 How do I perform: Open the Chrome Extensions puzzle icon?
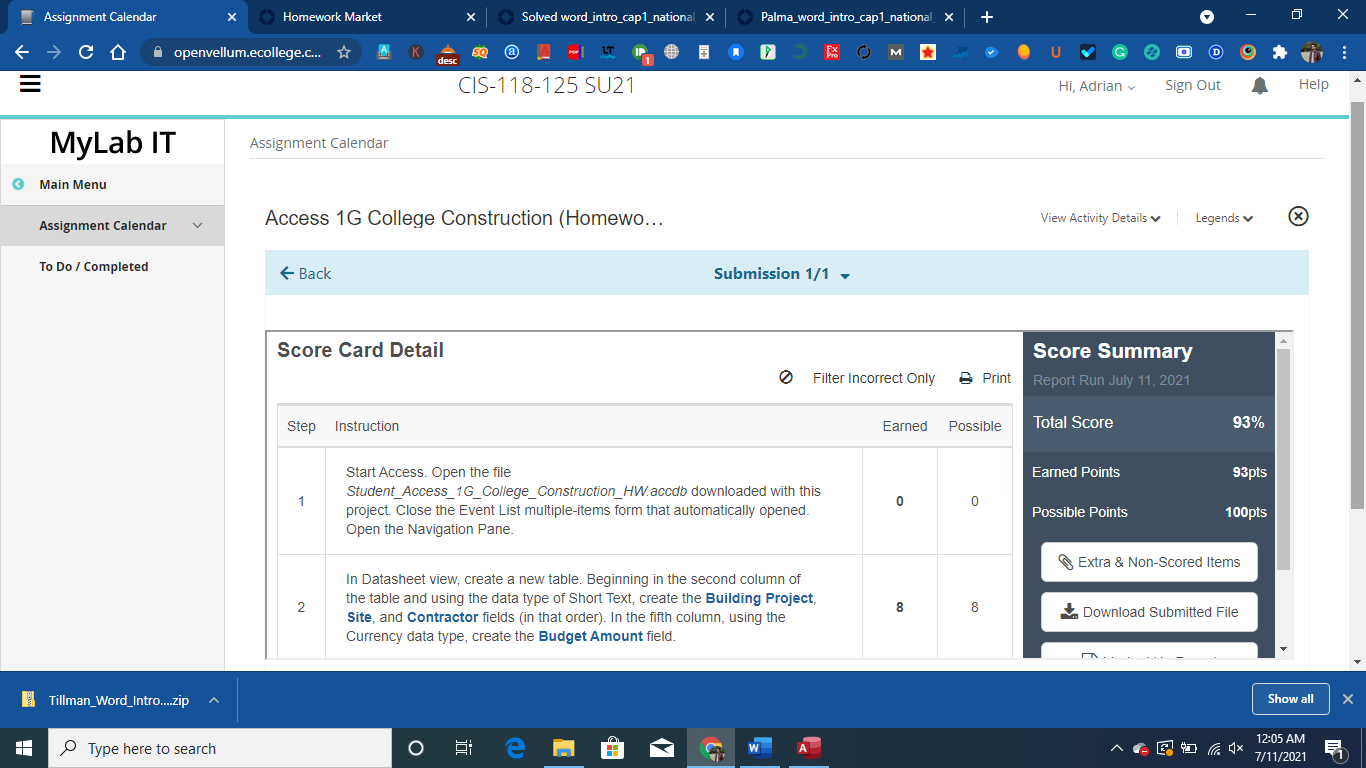click(x=1279, y=52)
